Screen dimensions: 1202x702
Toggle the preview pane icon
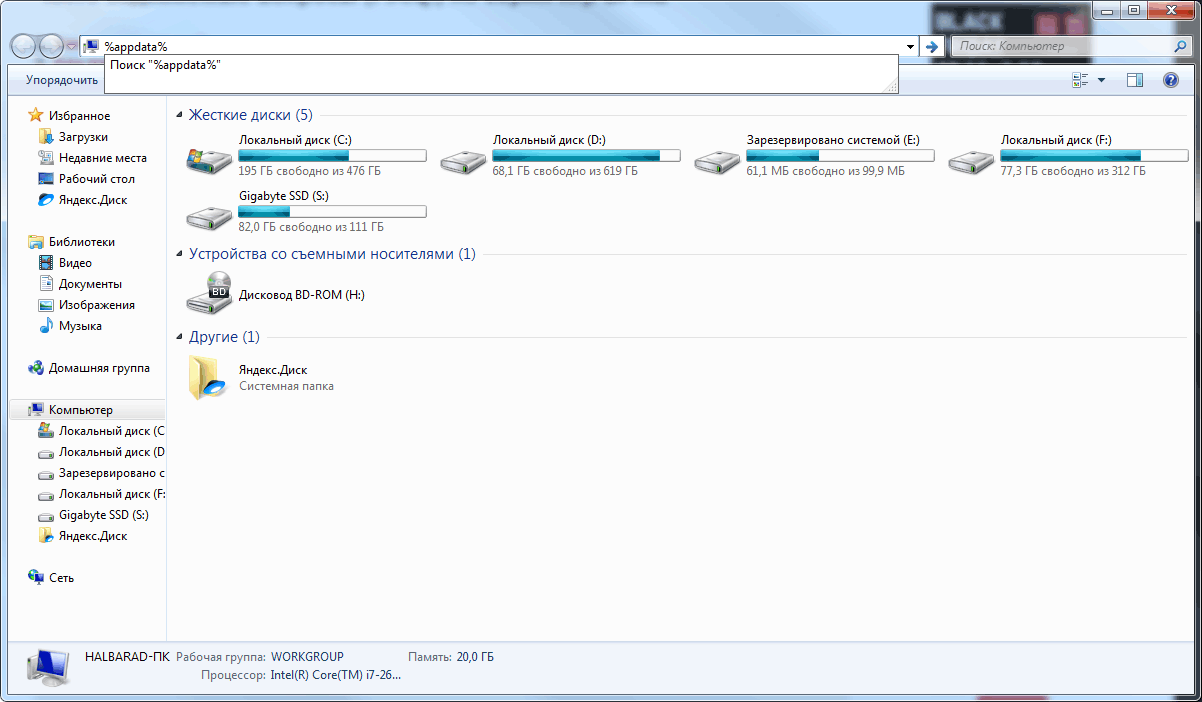[x=1134, y=80]
